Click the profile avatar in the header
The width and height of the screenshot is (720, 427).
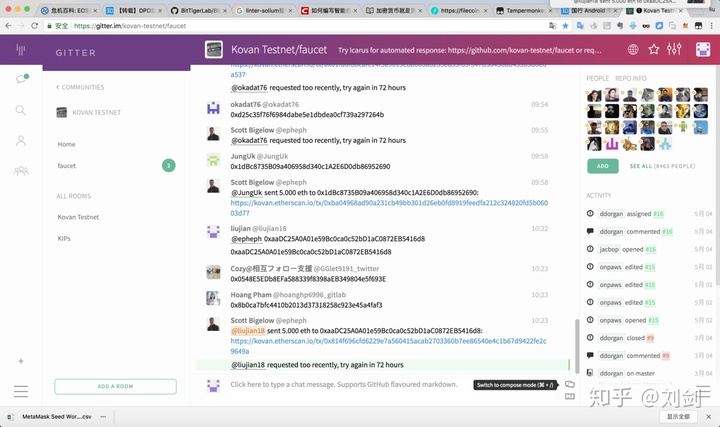[x=703, y=49]
